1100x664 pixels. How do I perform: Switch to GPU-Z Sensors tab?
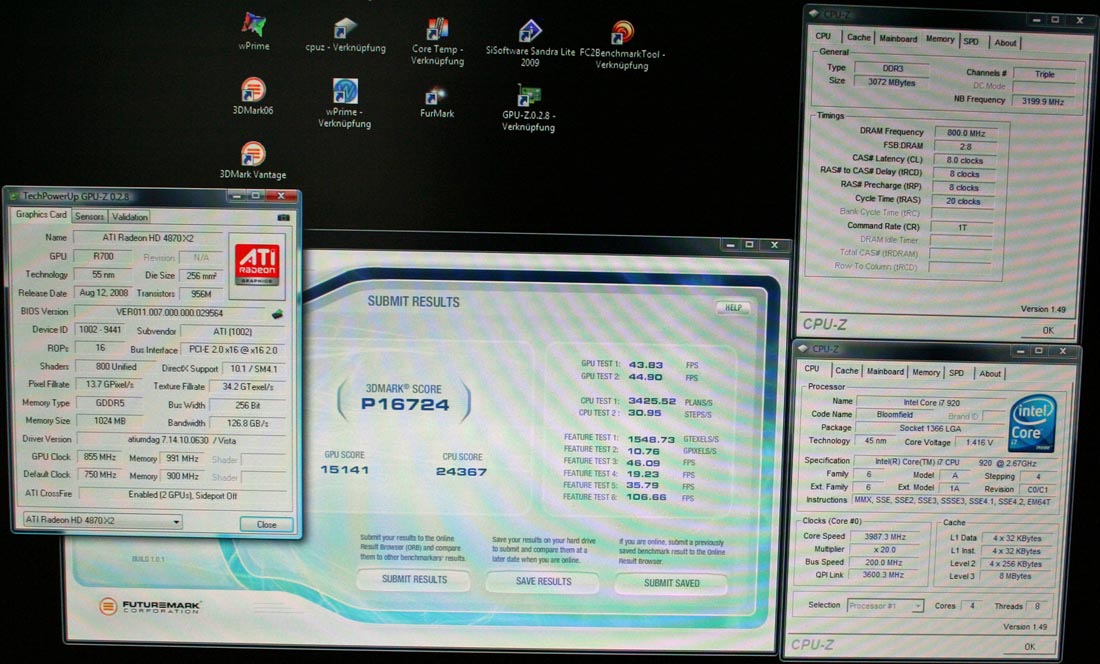pos(89,217)
